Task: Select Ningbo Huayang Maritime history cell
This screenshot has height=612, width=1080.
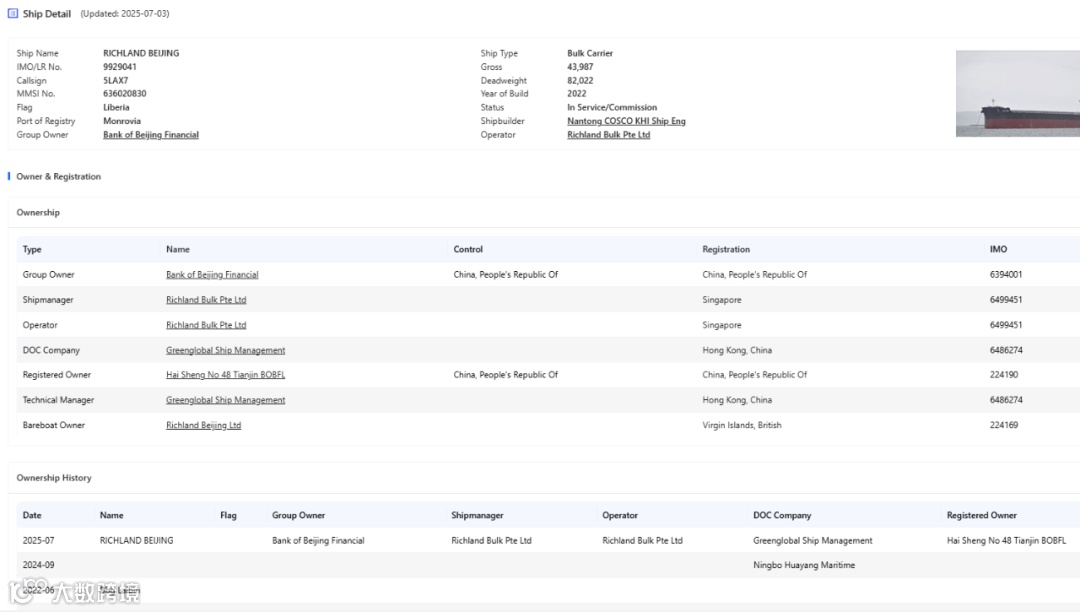Action: [x=804, y=565]
